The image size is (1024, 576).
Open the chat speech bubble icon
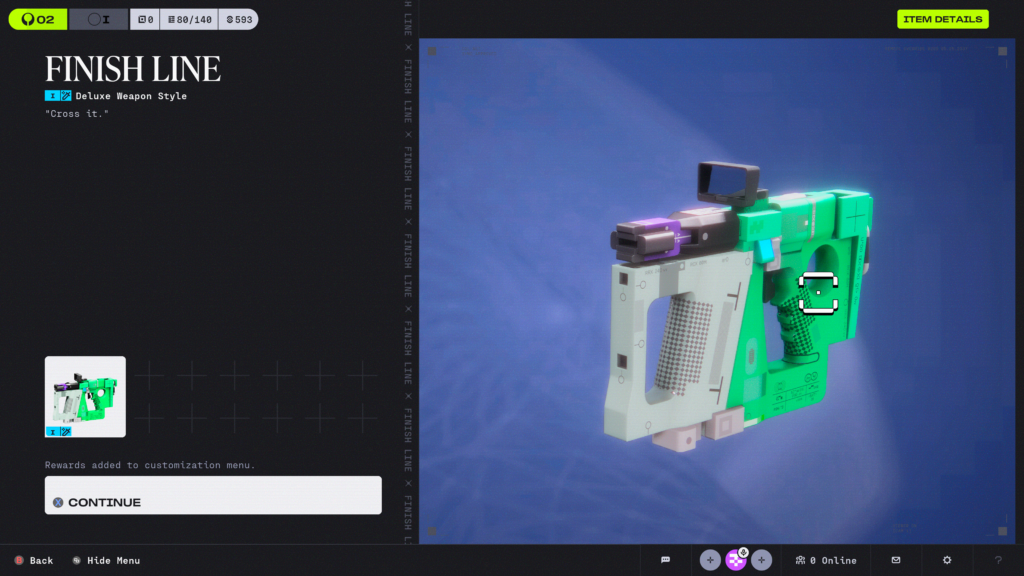point(665,560)
